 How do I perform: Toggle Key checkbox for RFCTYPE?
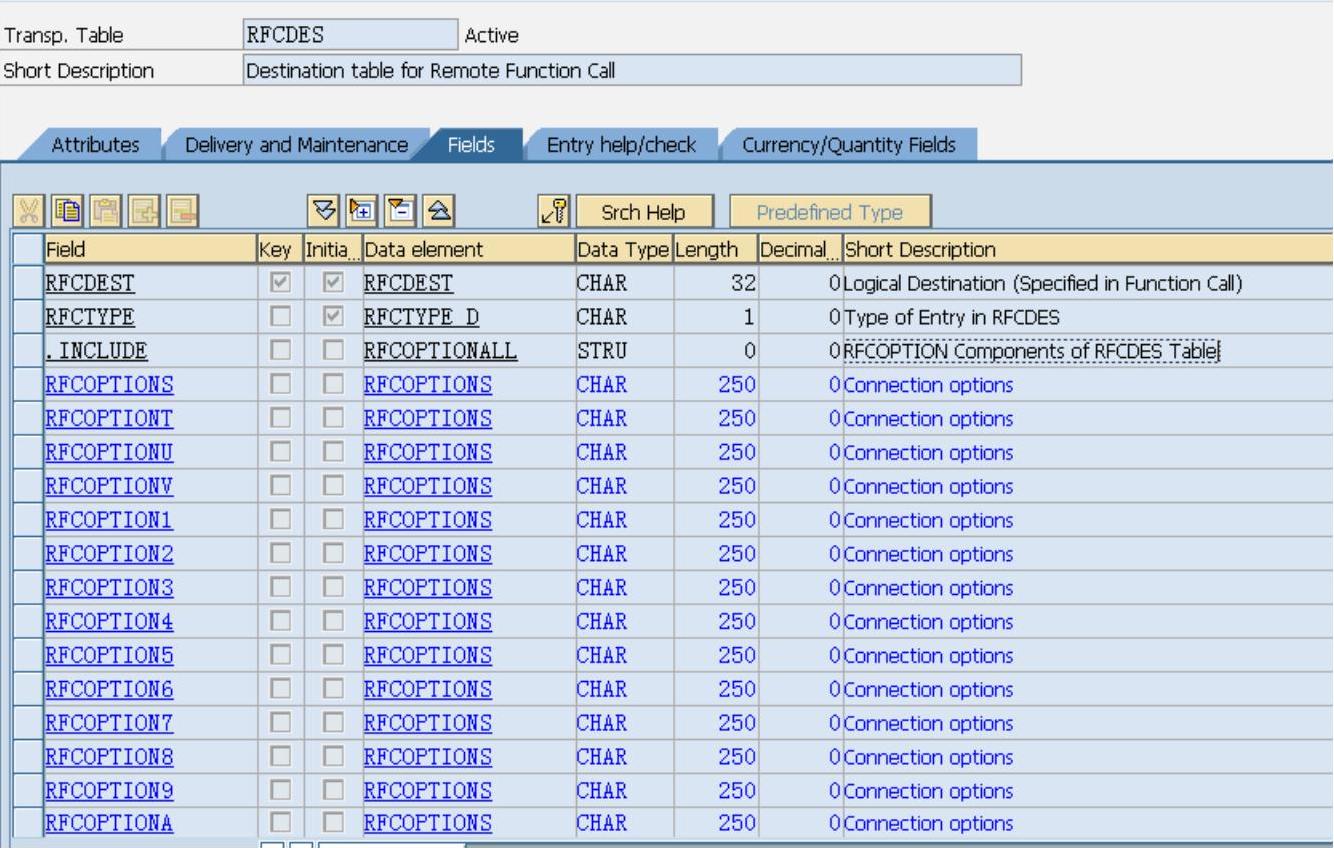point(281,317)
